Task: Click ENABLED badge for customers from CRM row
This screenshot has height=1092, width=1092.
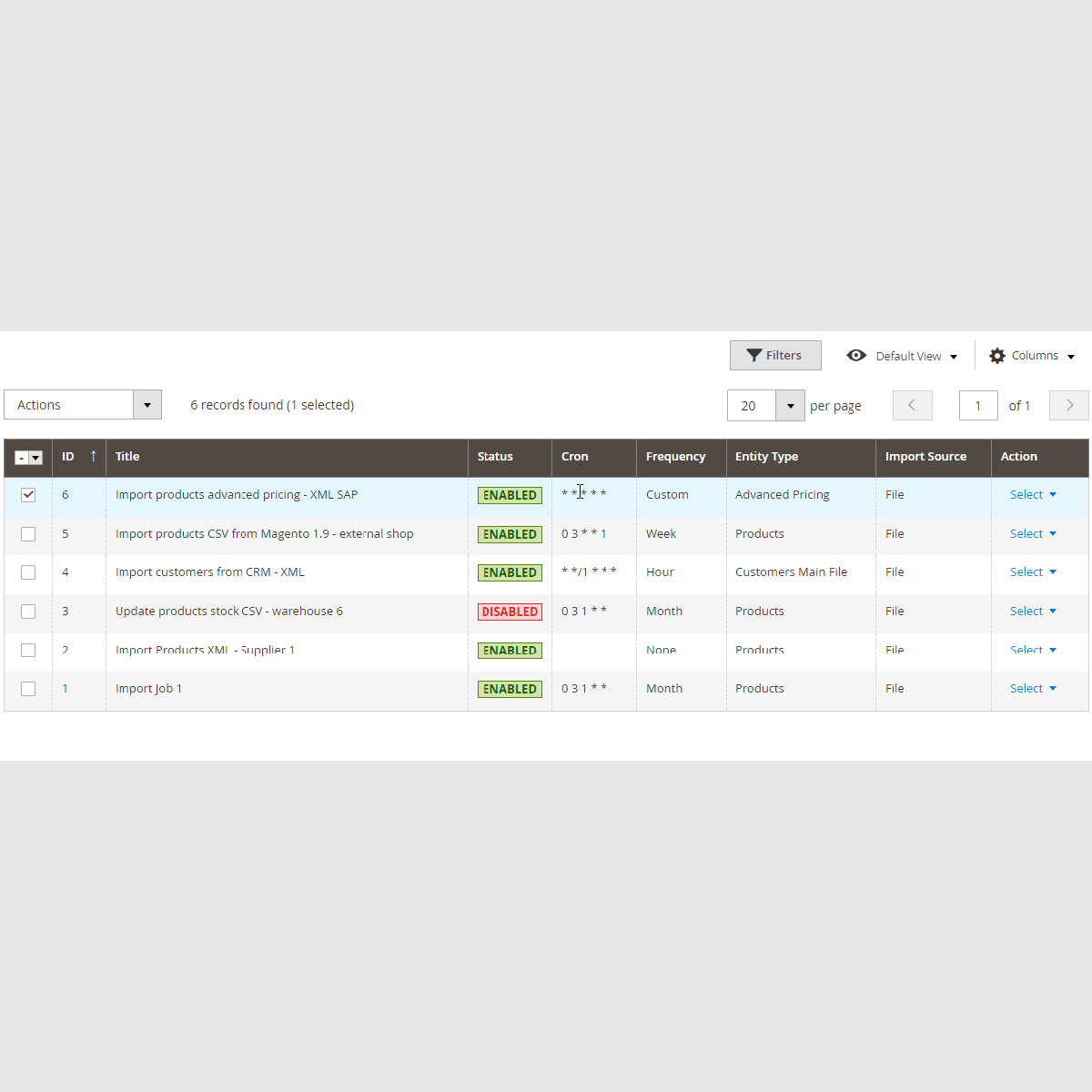Action: click(x=510, y=572)
